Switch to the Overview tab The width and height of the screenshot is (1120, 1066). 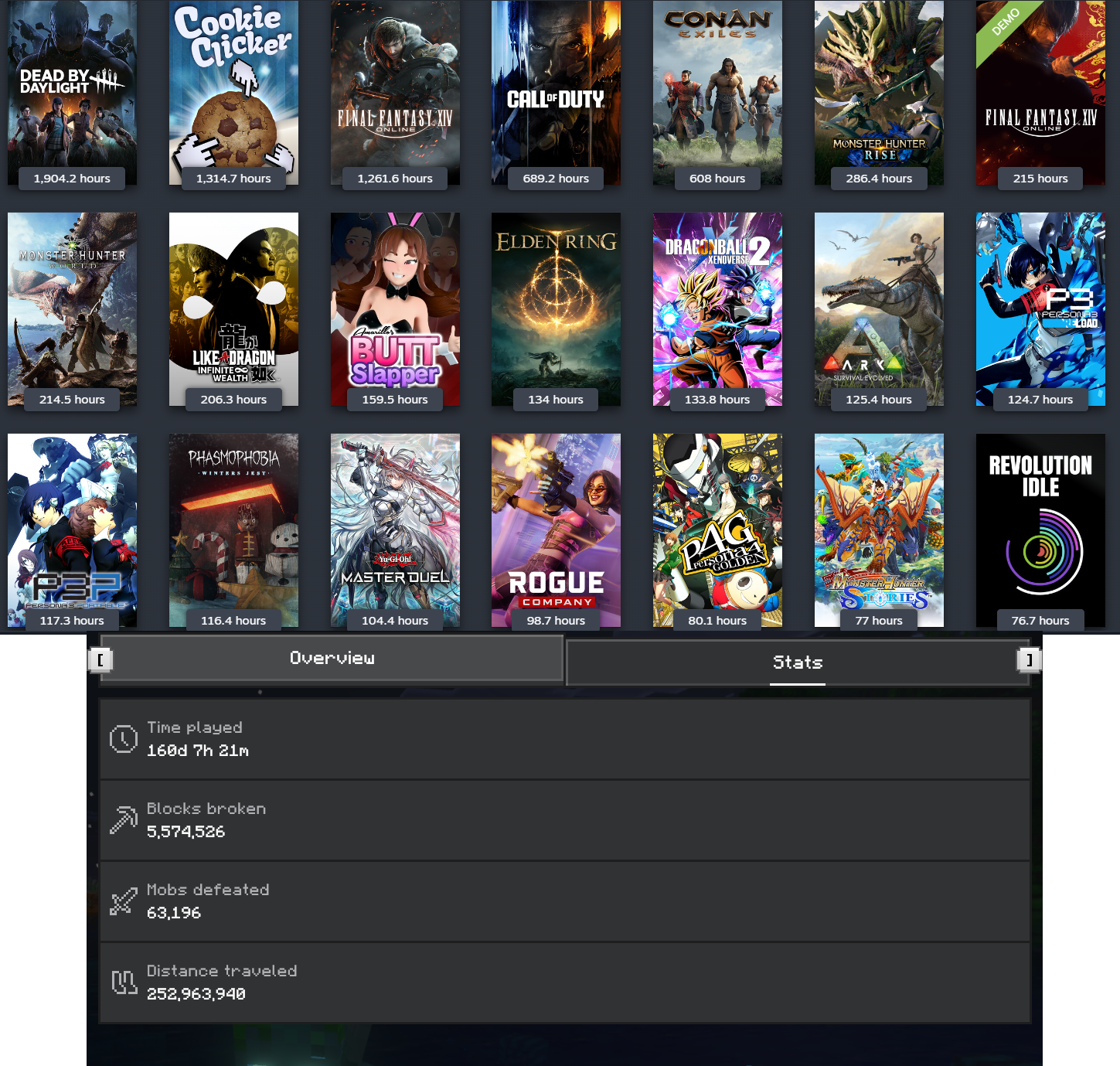(332, 658)
